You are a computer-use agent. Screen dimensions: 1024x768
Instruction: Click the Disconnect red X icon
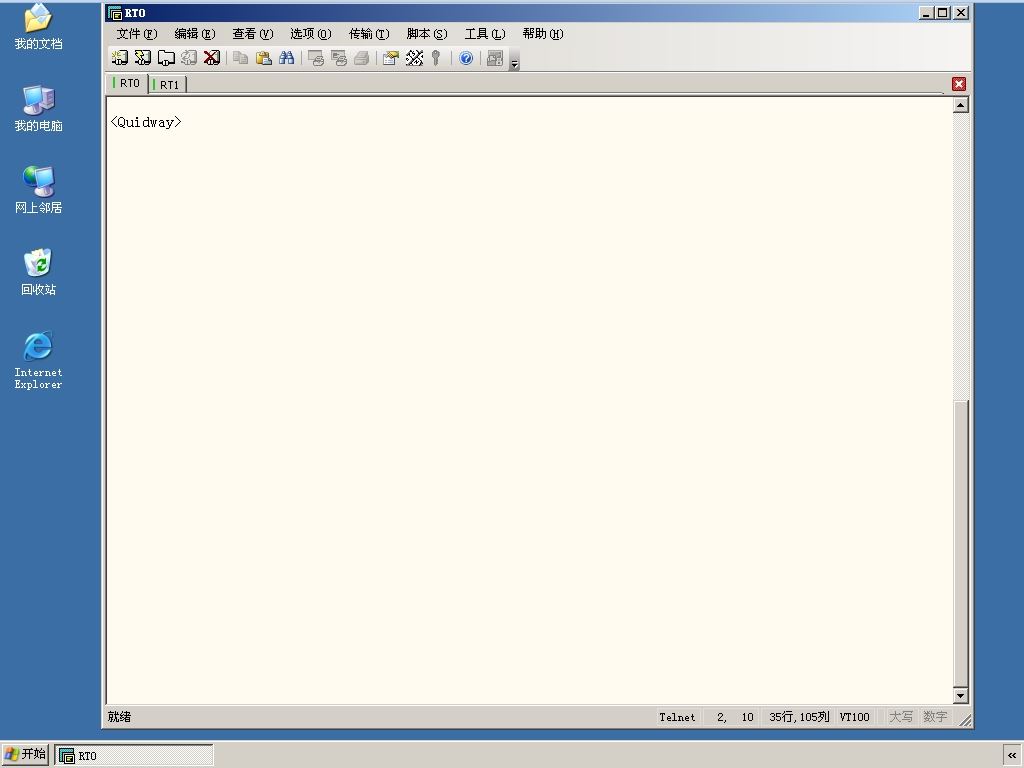click(x=212, y=58)
